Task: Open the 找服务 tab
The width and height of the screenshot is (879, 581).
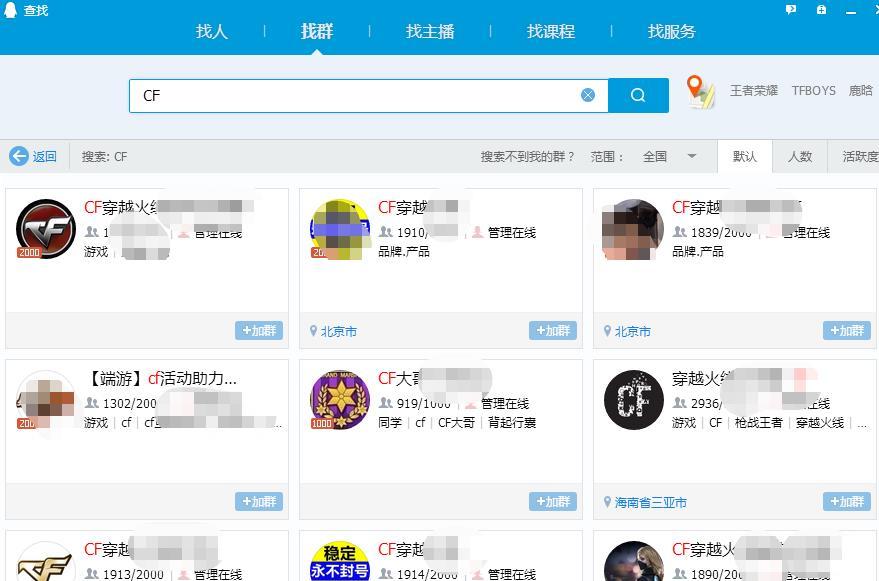Action: (672, 31)
